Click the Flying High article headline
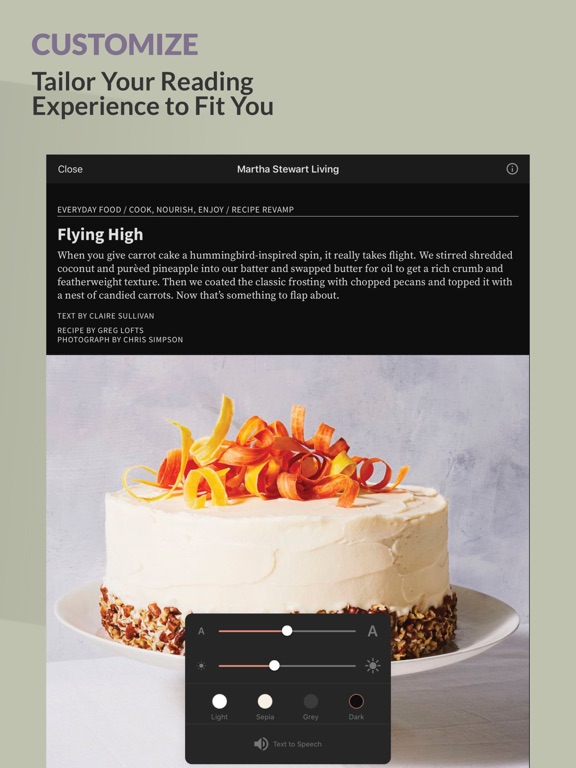This screenshot has height=768, width=576. [x=100, y=235]
